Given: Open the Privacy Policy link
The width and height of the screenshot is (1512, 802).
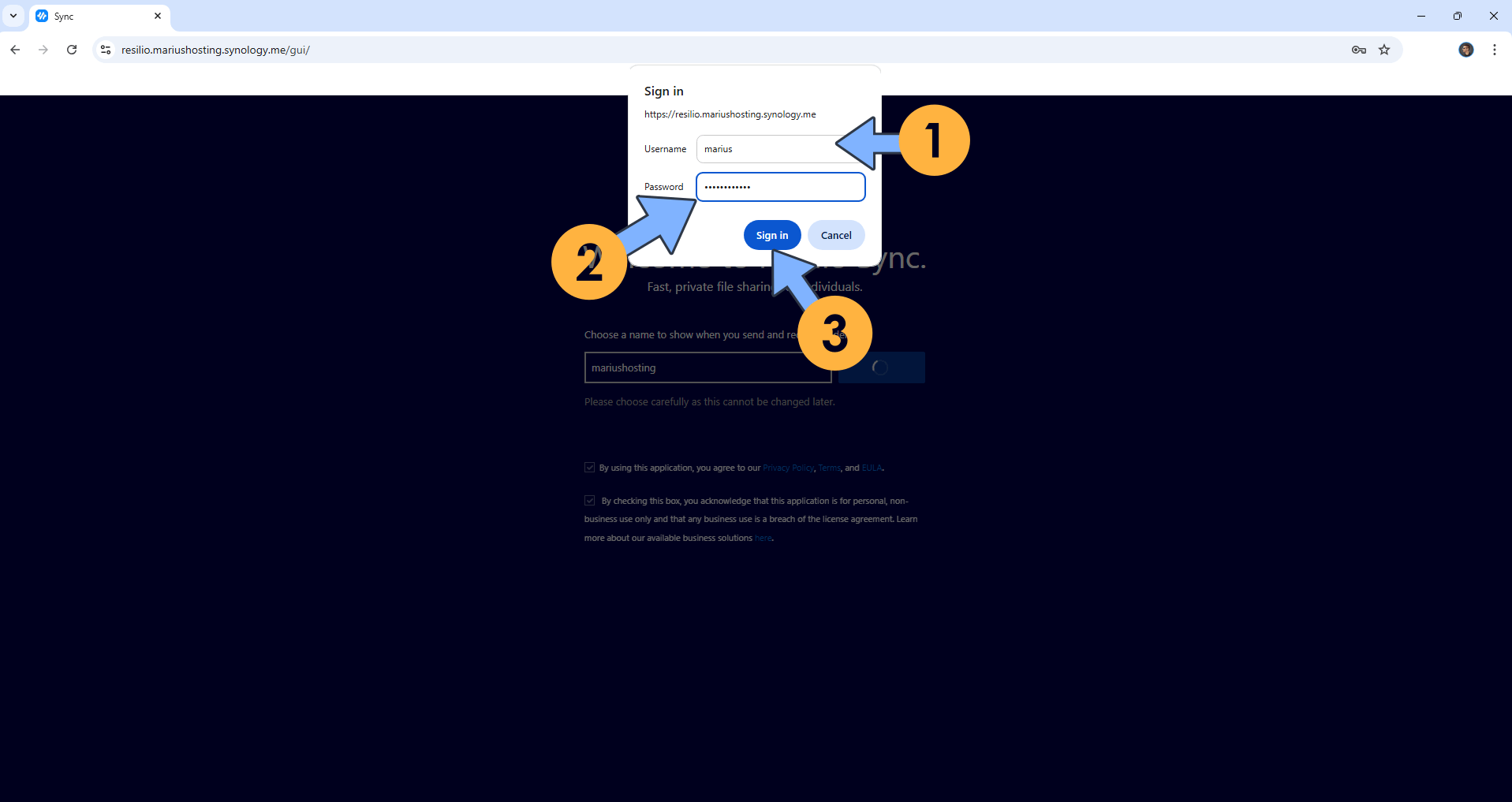Looking at the screenshot, I should (788, 468).
